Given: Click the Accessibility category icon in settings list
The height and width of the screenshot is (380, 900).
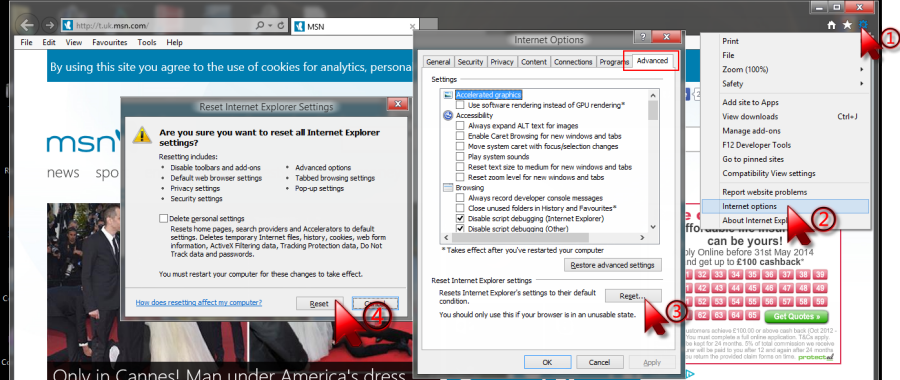Looking at the screenshot, I should point(448,115).
